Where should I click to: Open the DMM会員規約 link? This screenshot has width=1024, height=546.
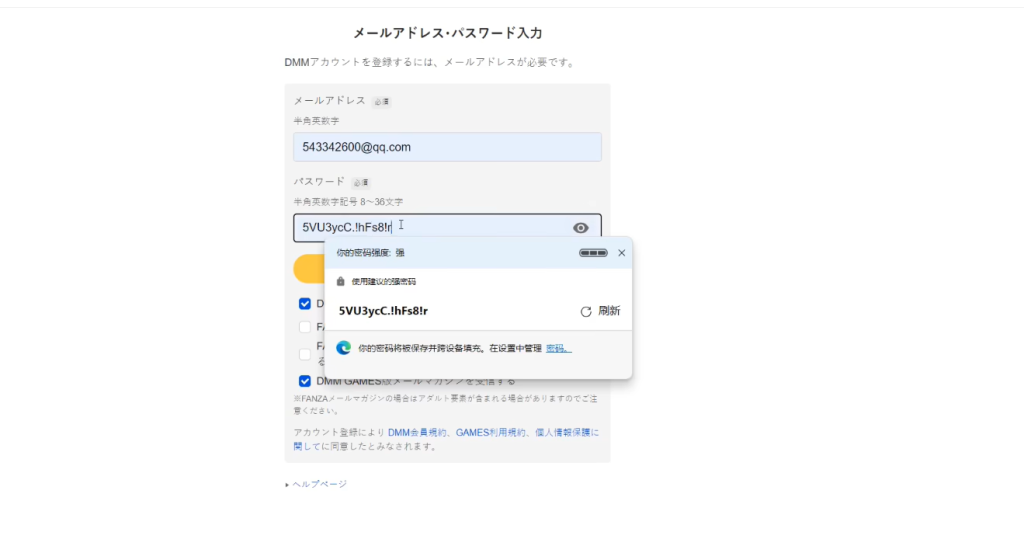(418, 432)
